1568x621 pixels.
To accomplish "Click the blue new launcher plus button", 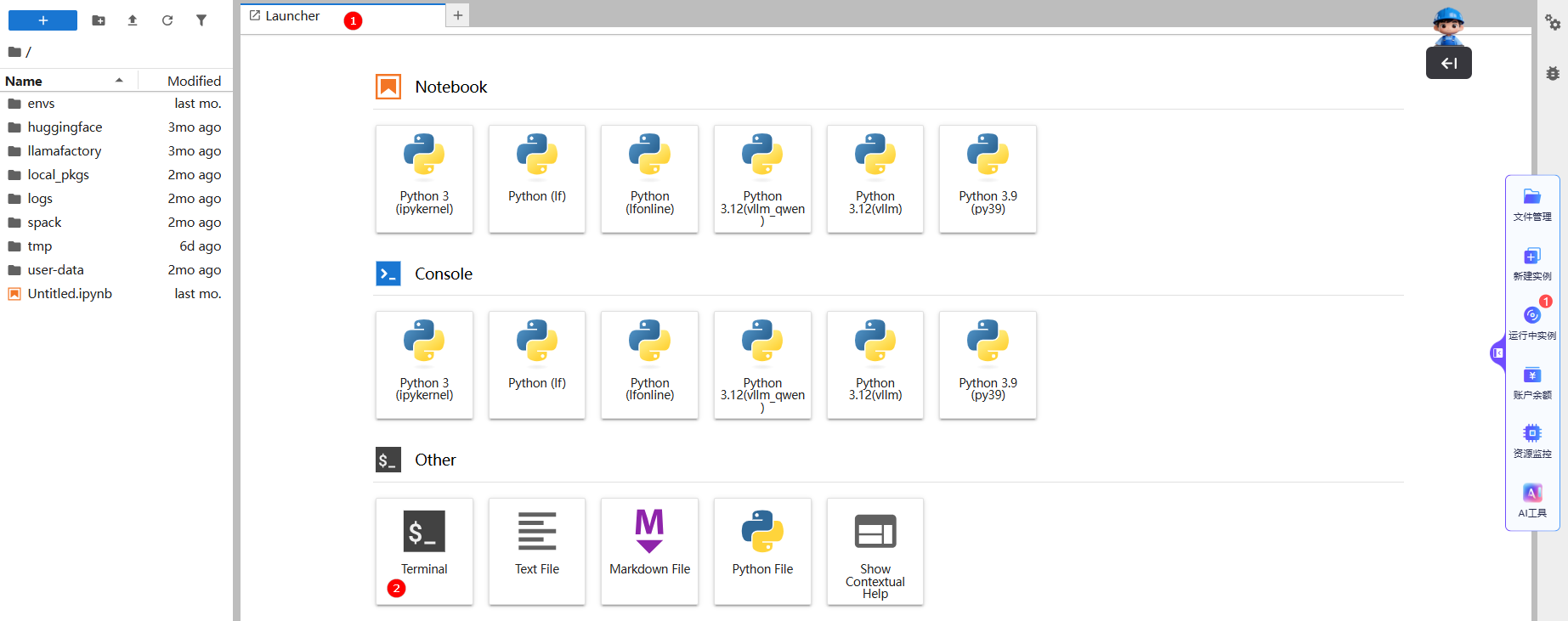I will point(42,20).
